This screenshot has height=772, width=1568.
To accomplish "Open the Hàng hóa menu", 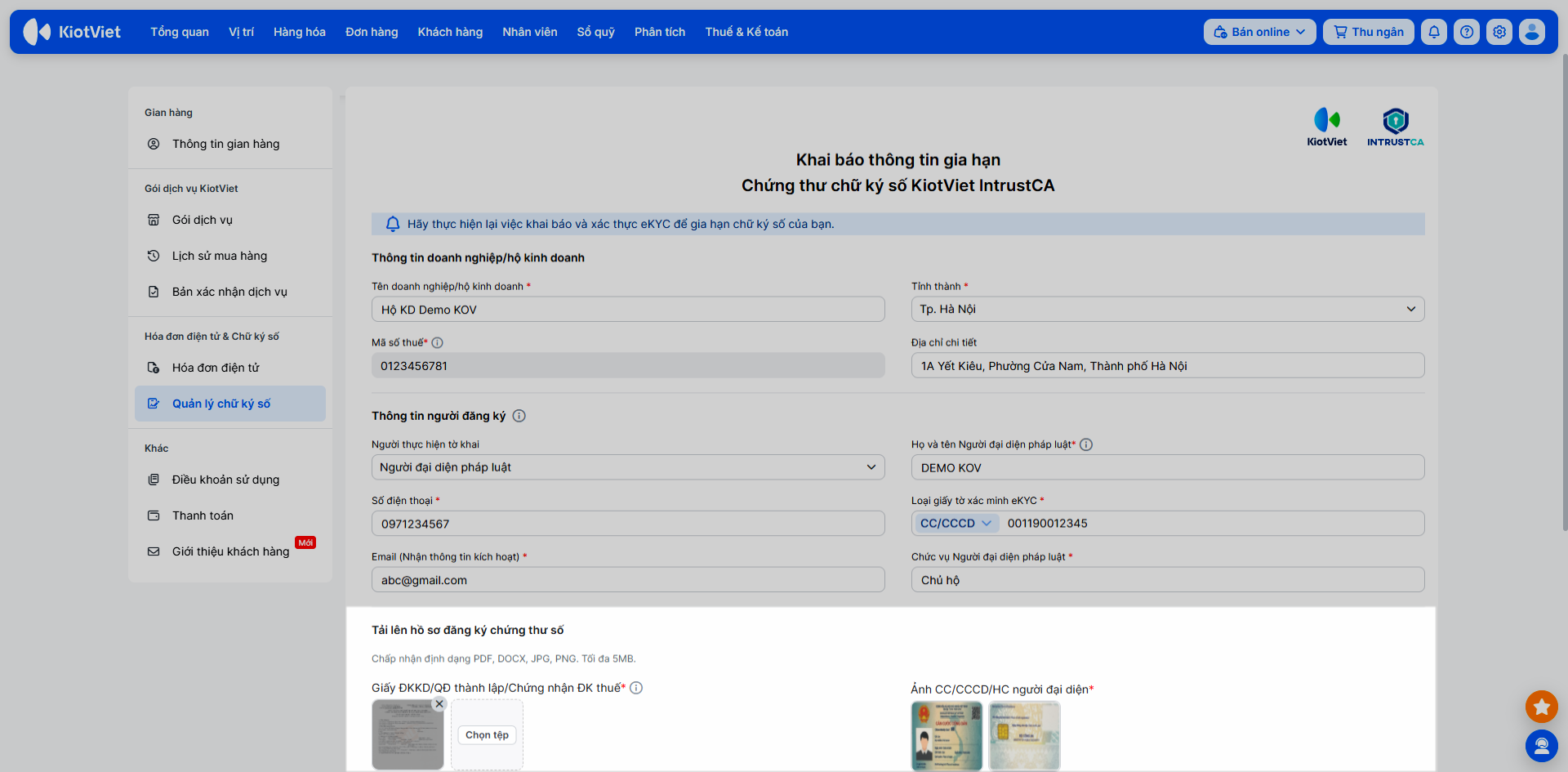I will 299,32.
